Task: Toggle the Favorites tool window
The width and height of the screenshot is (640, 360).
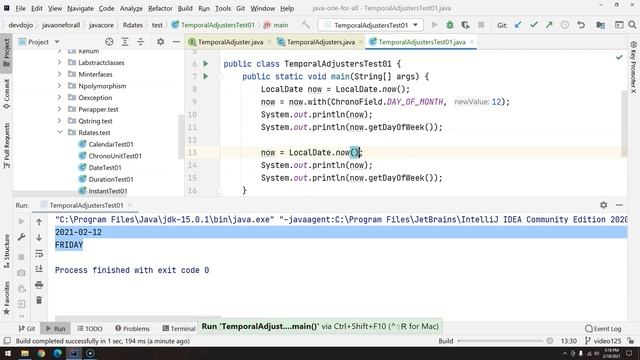Action: click(x=7, y=298)
